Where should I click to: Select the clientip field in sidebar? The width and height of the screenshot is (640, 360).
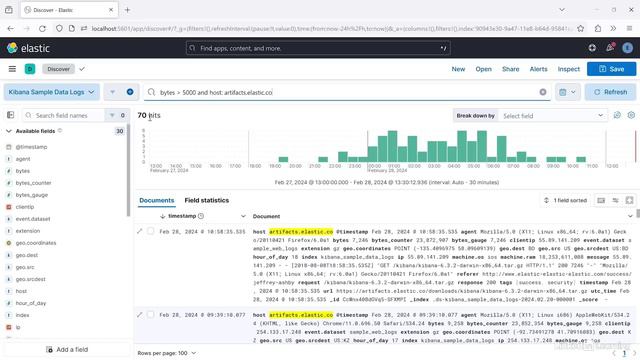(24, 207)
